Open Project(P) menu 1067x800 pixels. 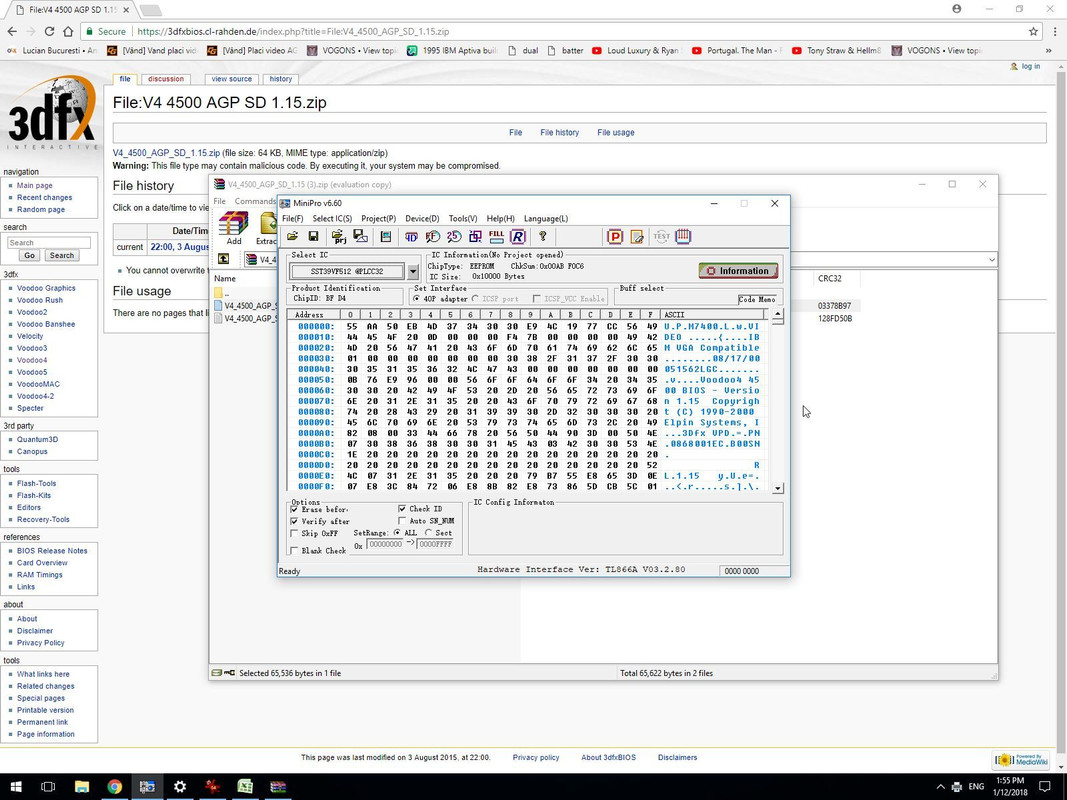coord(378,218)
